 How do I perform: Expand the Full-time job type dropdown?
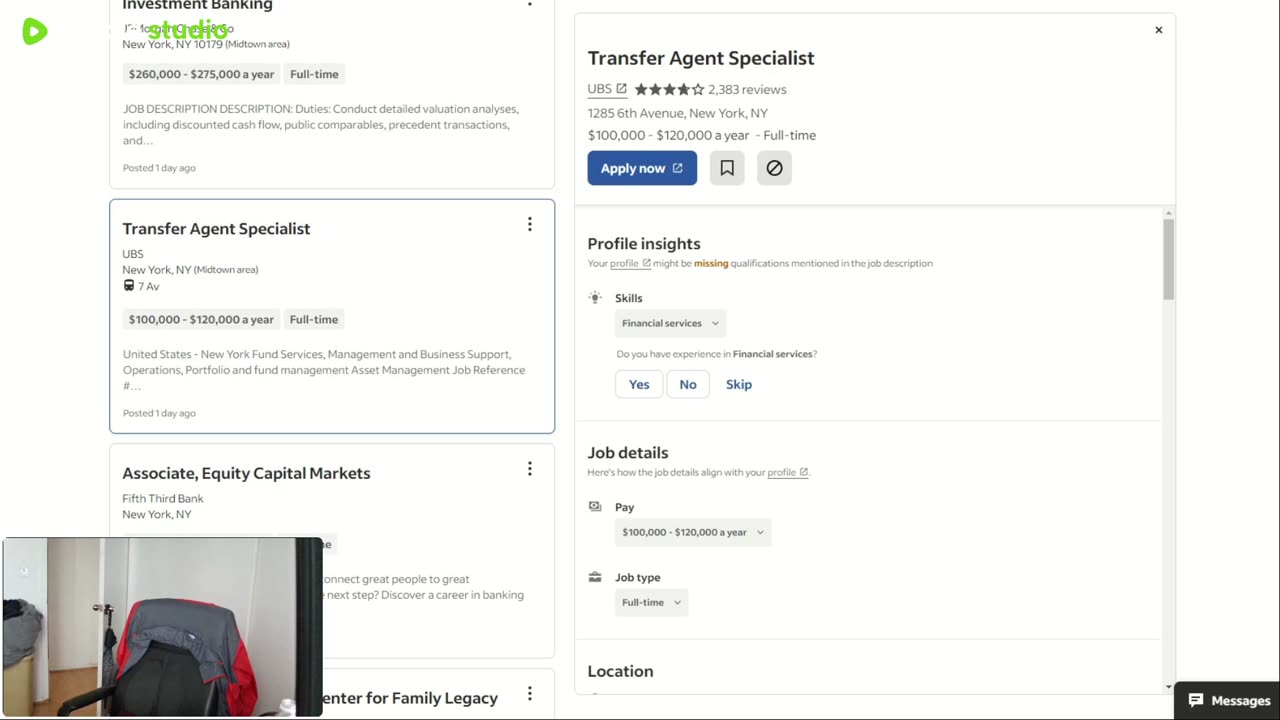[651, 602]
